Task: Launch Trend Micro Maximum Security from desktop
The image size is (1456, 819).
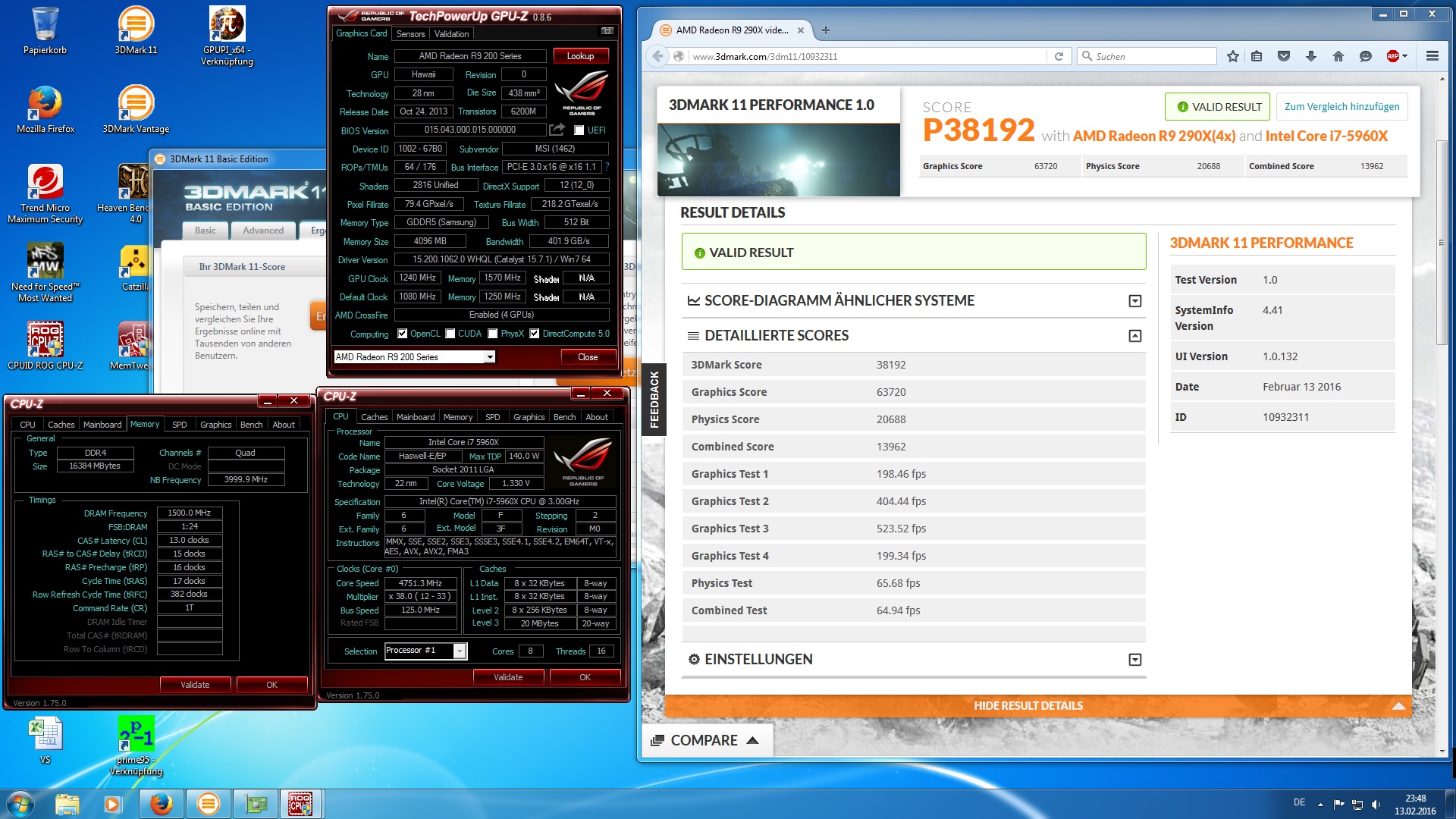Action: tap(45, 193)
